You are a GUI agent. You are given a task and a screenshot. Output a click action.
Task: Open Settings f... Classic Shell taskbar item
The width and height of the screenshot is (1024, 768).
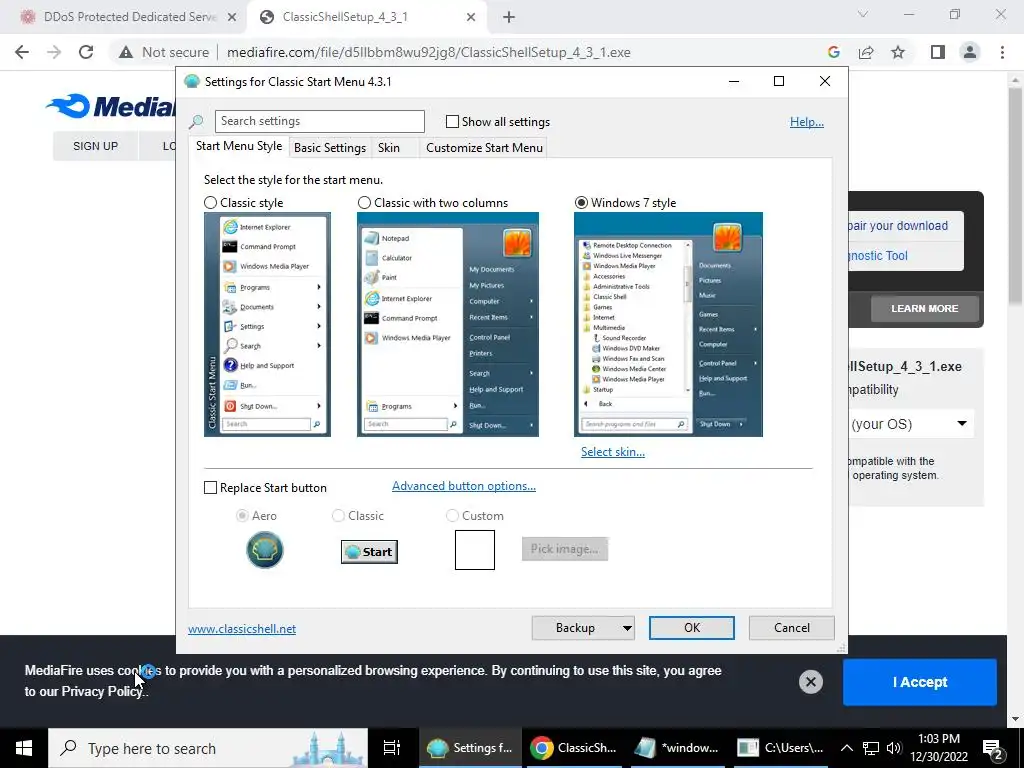(x=471, y=748)
